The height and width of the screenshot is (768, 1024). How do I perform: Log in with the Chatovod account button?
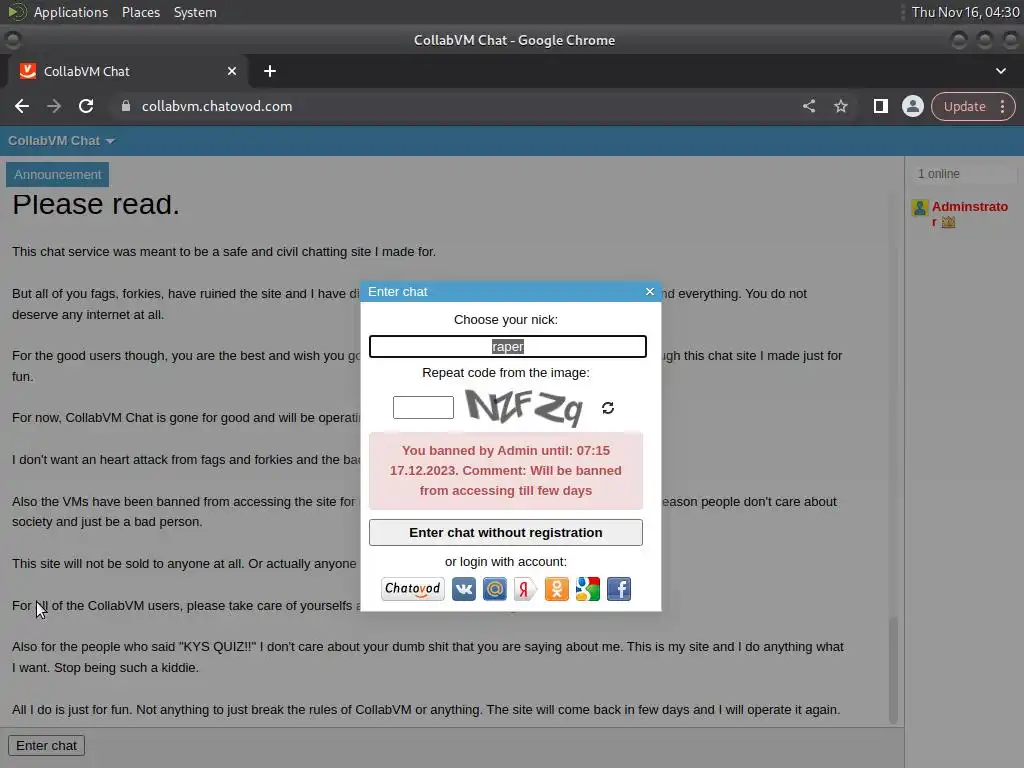click(x=413, y=589)
